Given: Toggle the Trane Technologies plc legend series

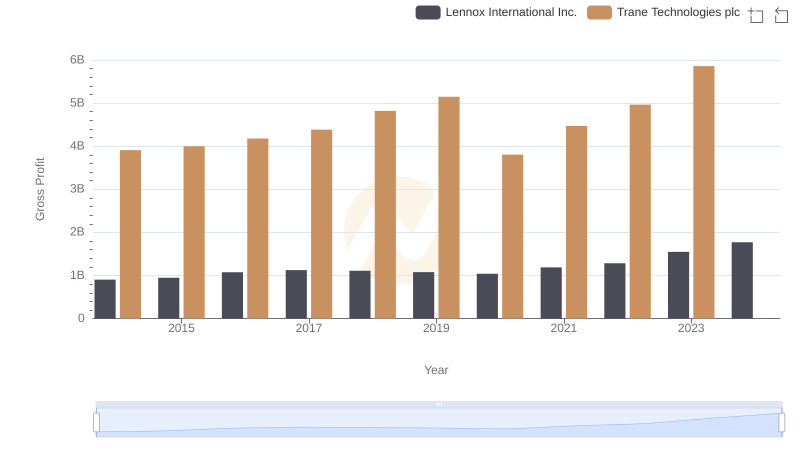Looking at the screenshot, I should click(663, 12).
